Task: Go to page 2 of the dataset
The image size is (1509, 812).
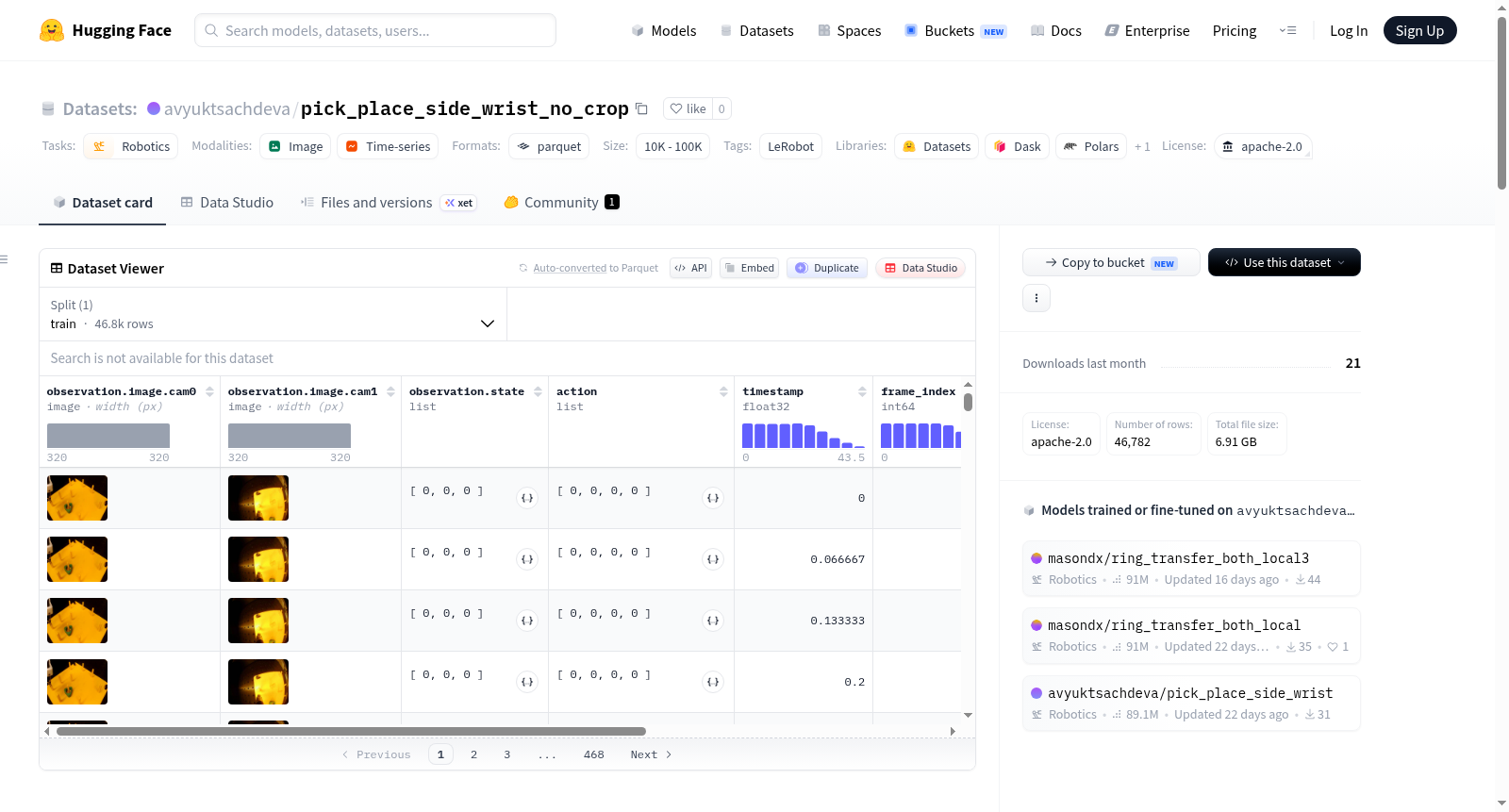Action: click(x=473, y=754)
